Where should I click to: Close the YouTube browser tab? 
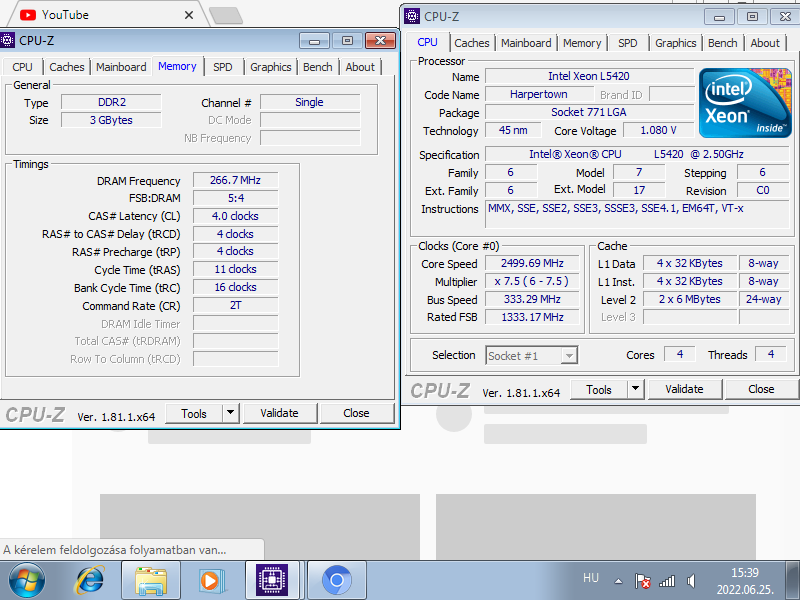pos(189,15)
